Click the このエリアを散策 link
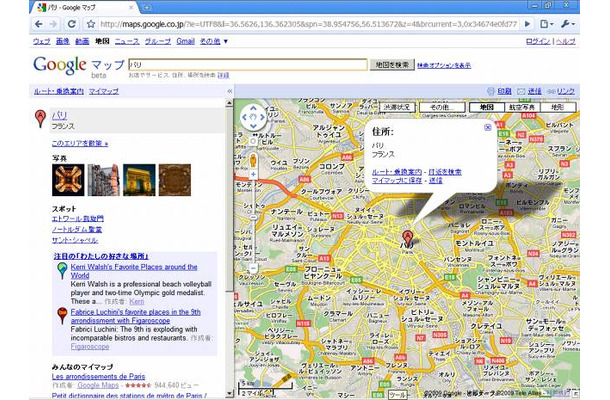 (80, 144)
